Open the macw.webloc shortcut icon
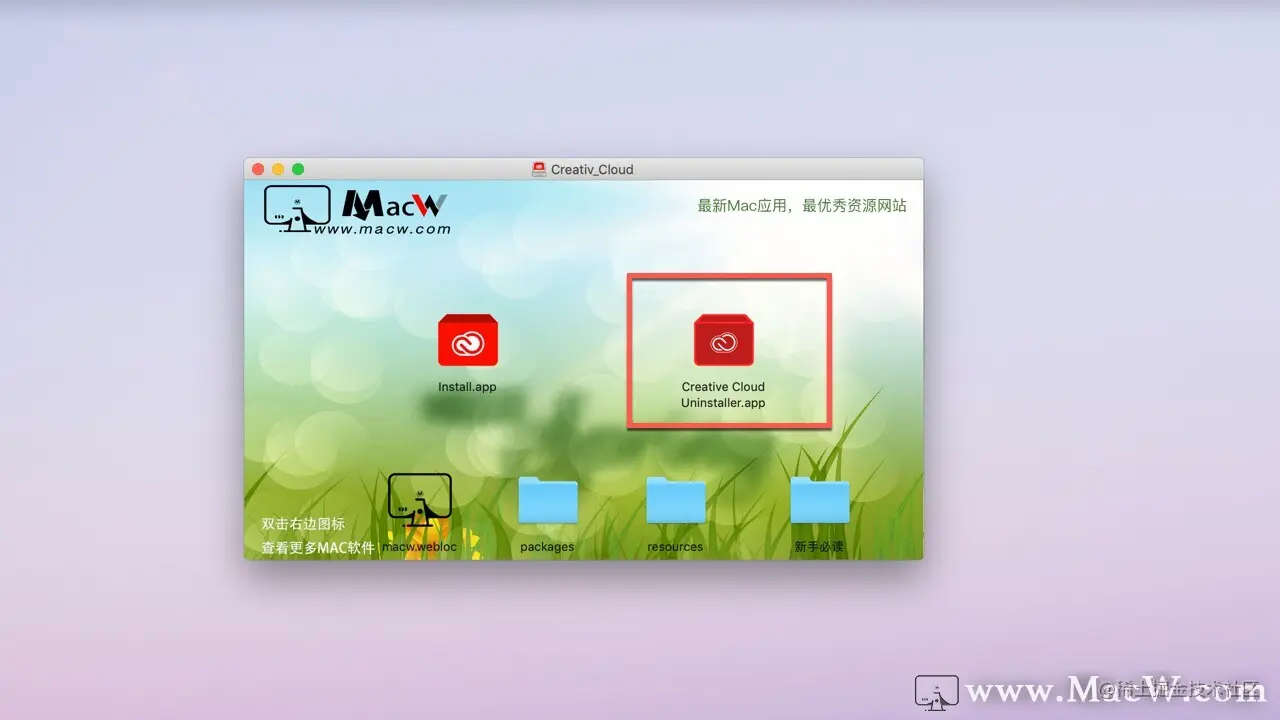This screenshot has height=720, width=1280. 420,500
